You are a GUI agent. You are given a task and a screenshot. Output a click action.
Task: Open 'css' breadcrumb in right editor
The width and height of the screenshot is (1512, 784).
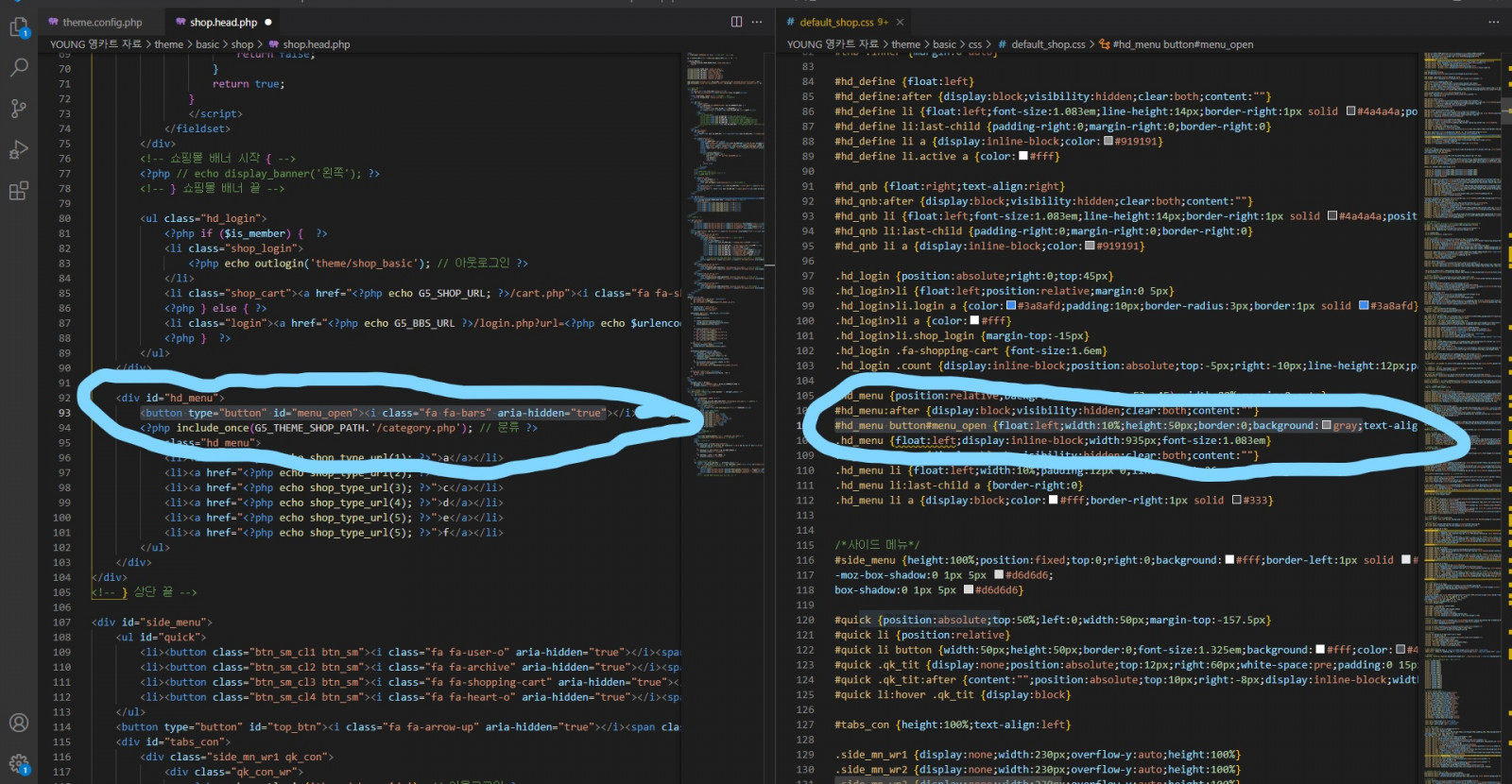(x=975, y=44)
